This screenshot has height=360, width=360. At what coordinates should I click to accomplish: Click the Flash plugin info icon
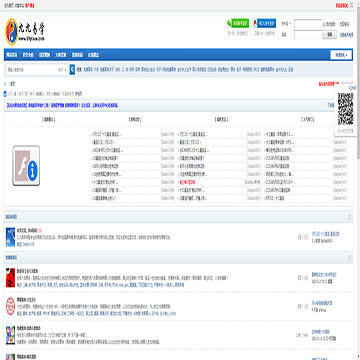(26, 166)
